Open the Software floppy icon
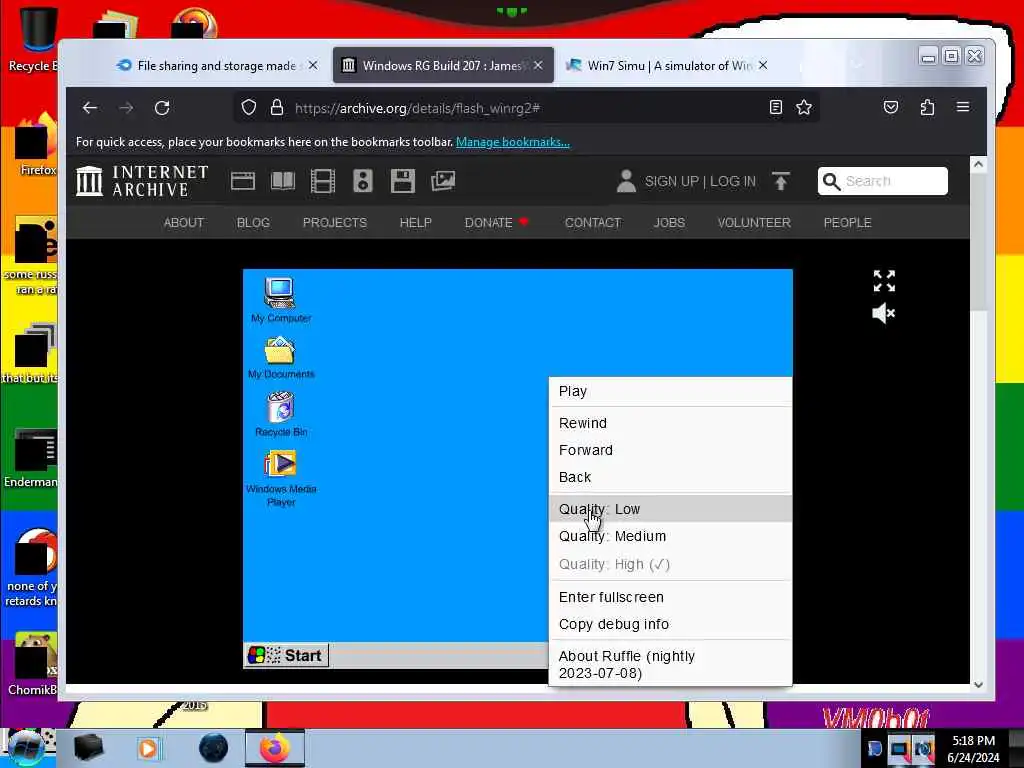1024x768 pixels. click(x=403, y=181)
